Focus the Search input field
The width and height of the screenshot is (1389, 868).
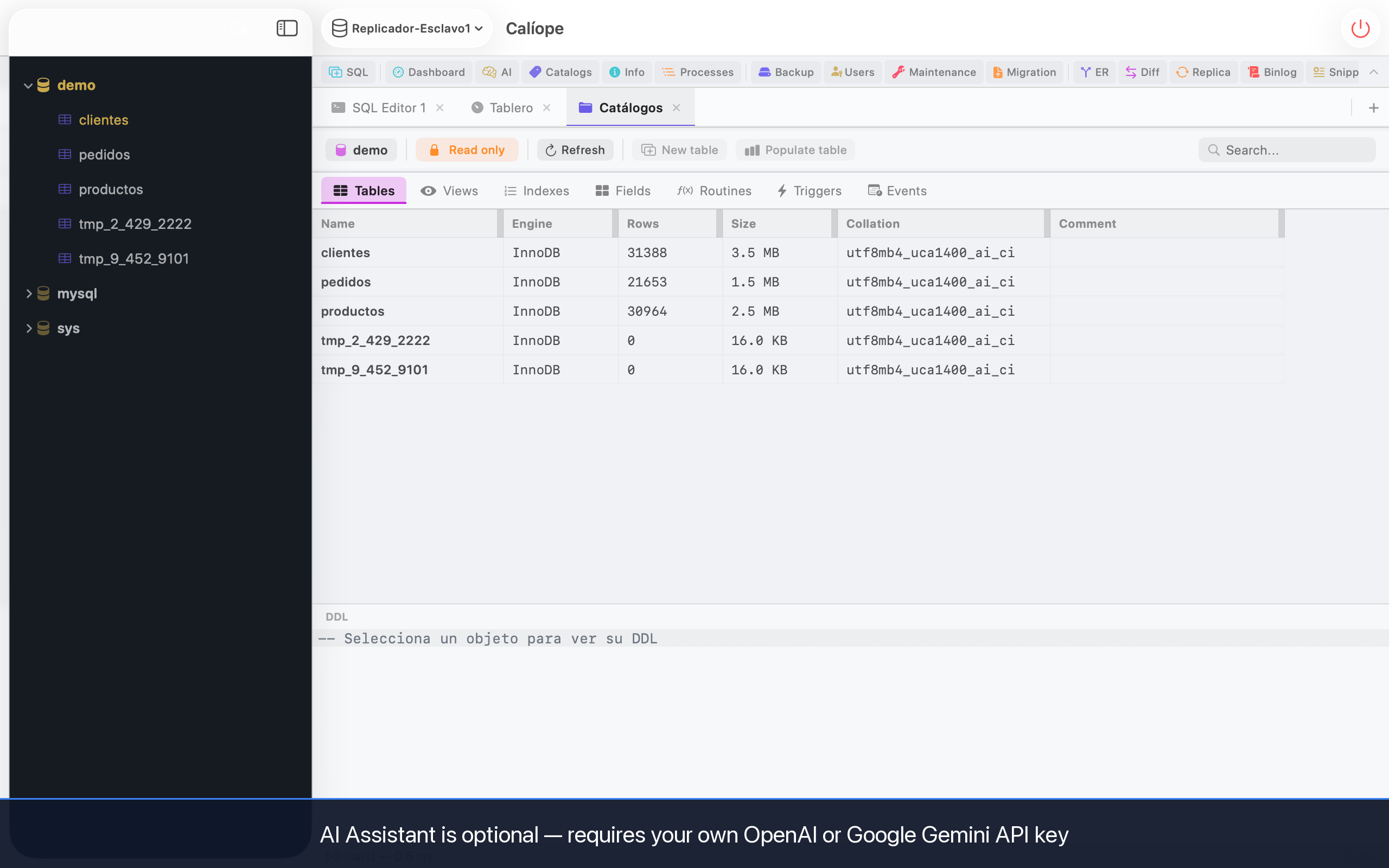tap(1287, 150)
